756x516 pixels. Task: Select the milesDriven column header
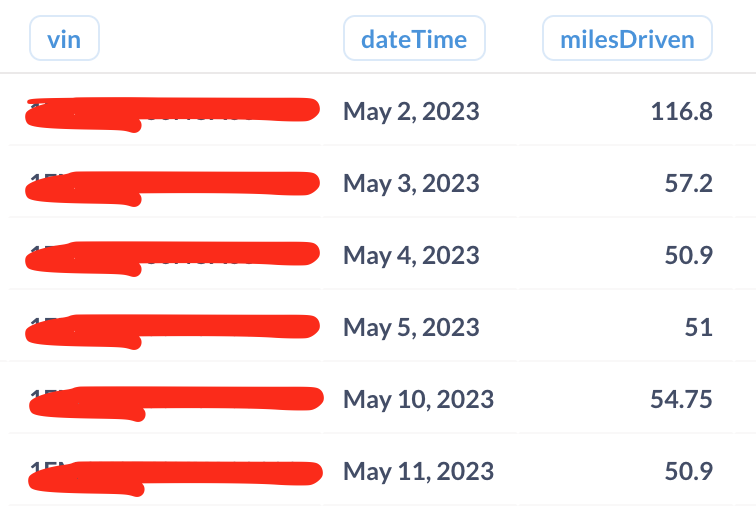click(627, 39)
